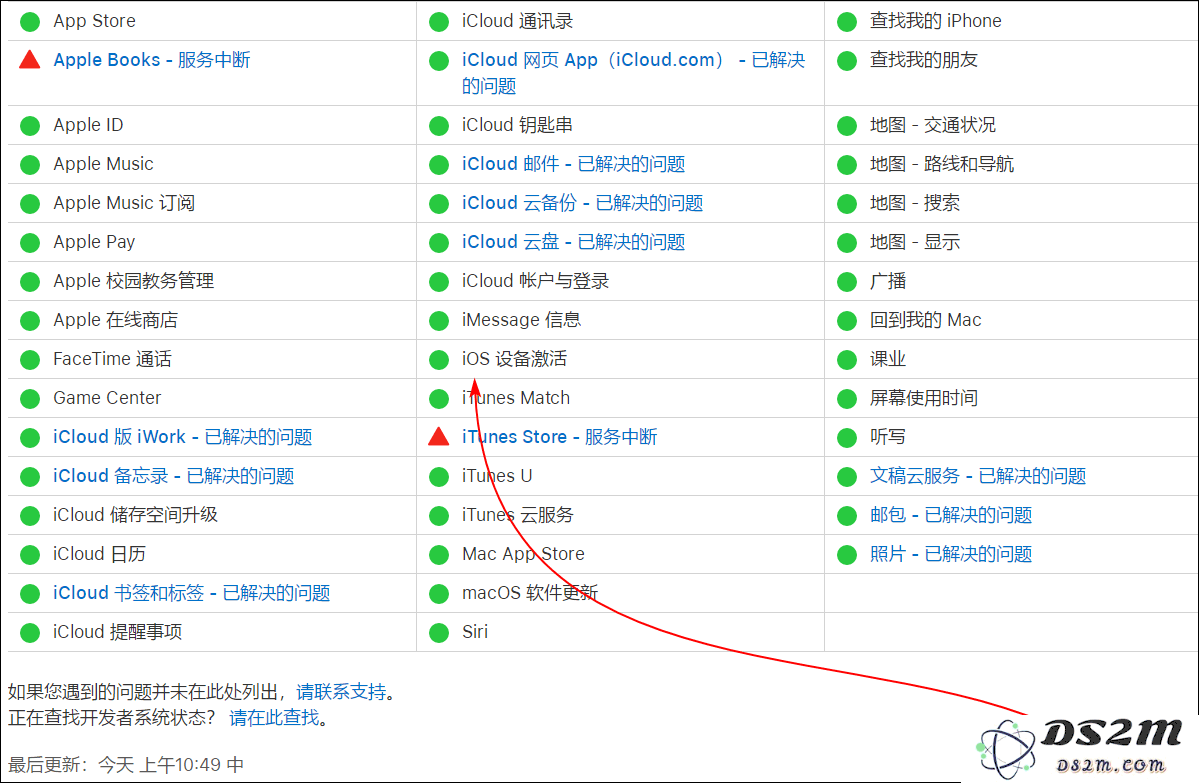Click the green dot beside Siri

coord(439,632)
